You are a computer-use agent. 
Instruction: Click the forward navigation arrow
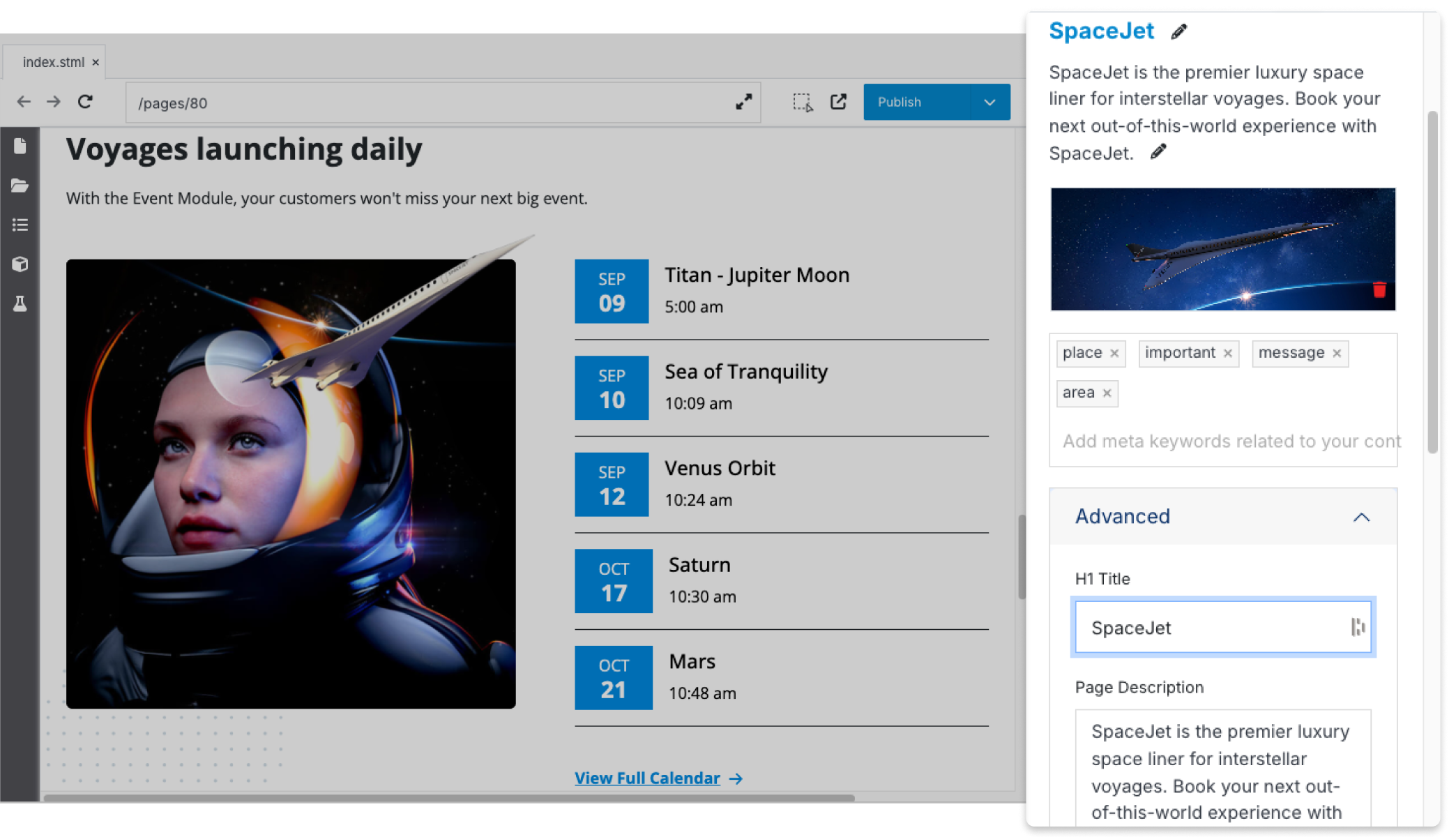[x=54, y=102]
